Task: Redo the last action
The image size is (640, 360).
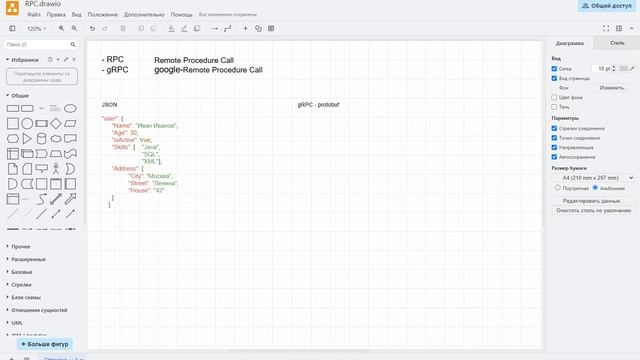Action: click(x=105, y=29)
